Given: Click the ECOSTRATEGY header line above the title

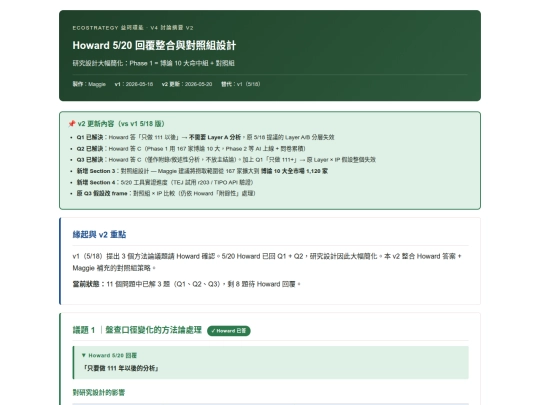Looking at the screenshot, I should [x=133, y=28].
